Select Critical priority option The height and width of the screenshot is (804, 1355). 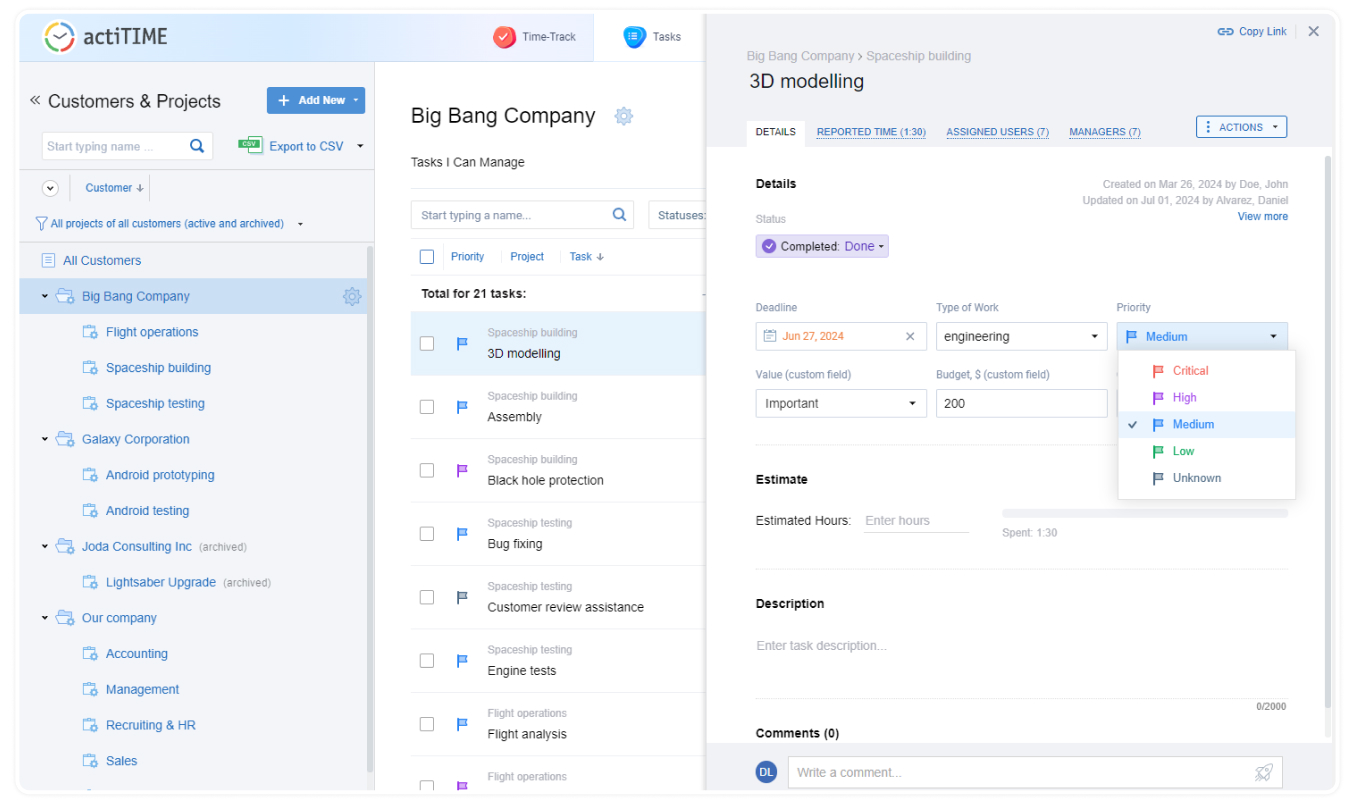pyautogui.click(x=1206, y=370)
